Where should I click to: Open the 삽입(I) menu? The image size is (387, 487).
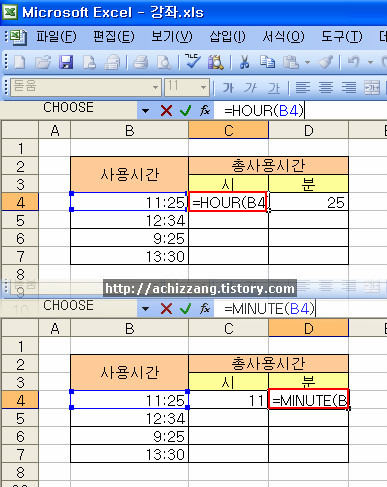pyautogui.click(x=227, y=37)
